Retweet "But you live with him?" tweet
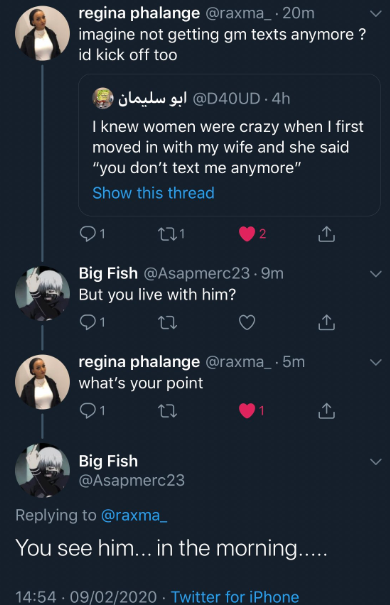390x605 pixels. pyautogui.click(x=168, y=323)
